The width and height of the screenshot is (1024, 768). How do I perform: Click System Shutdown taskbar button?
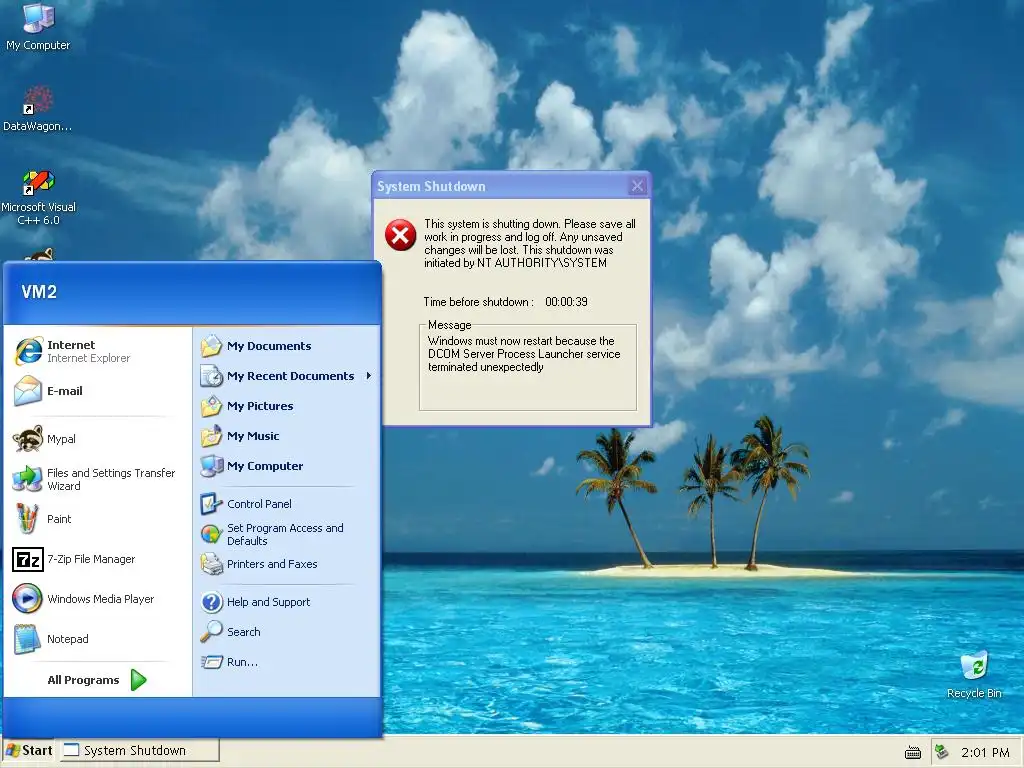[x=140, y=750]
